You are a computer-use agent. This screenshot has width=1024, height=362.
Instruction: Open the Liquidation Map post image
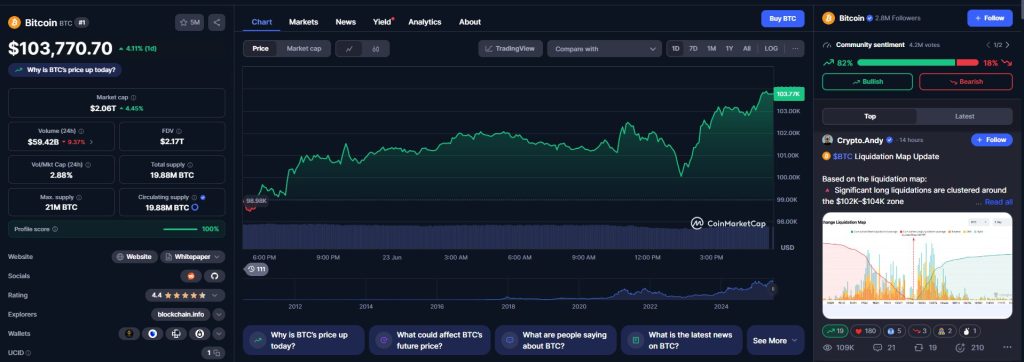point(918,265)
